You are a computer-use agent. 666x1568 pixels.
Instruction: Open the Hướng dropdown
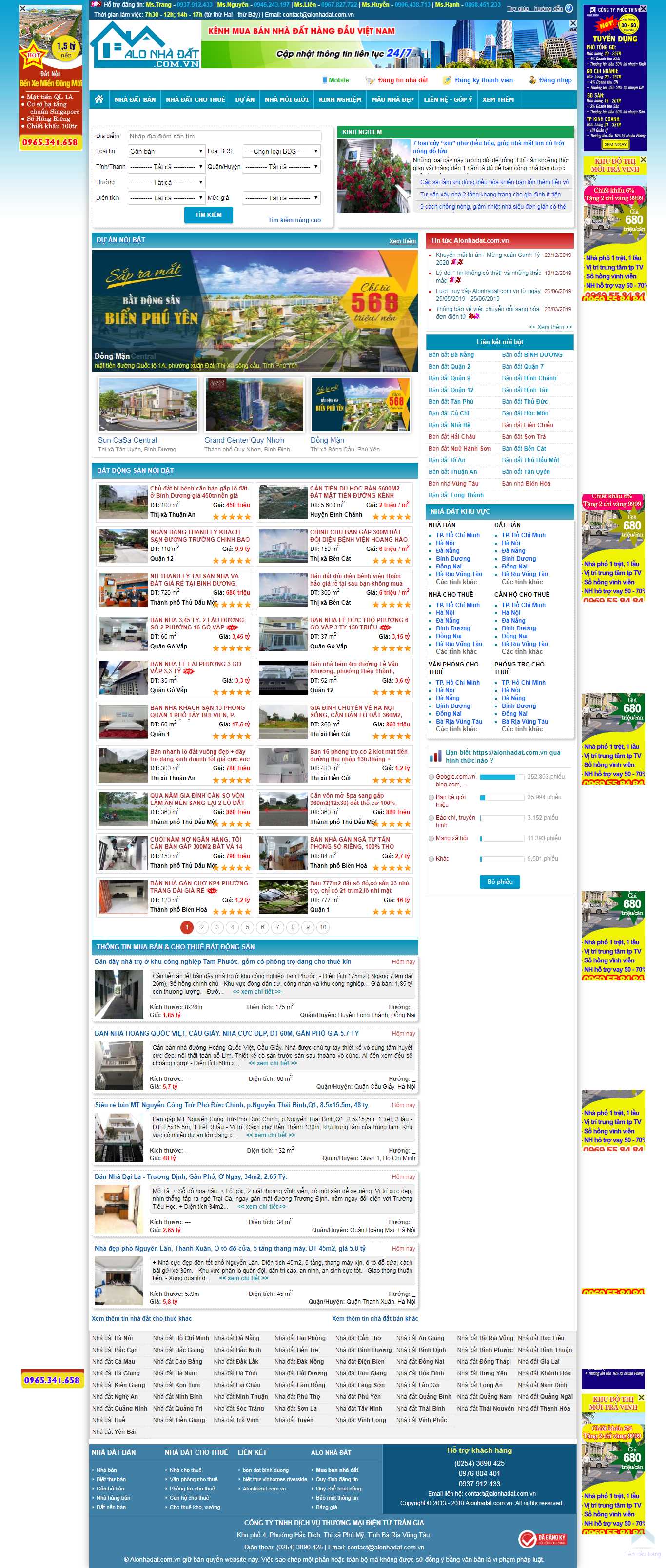pos(166,182)
